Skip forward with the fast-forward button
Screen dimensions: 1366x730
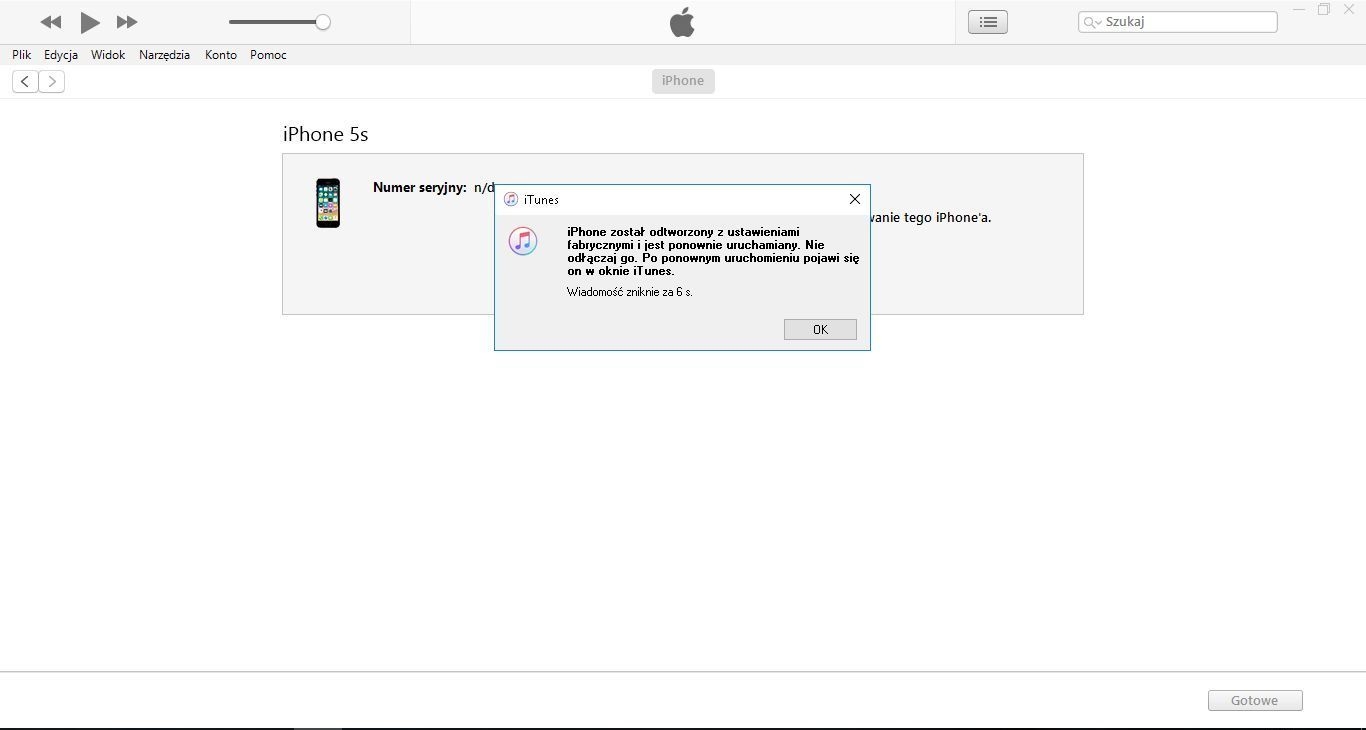pos(127,22)
